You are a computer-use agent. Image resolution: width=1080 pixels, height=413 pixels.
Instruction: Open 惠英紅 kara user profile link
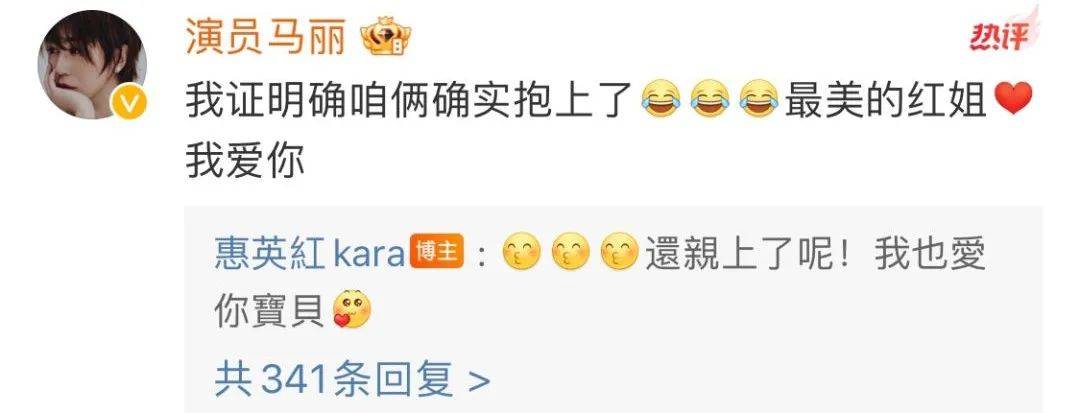310,255
